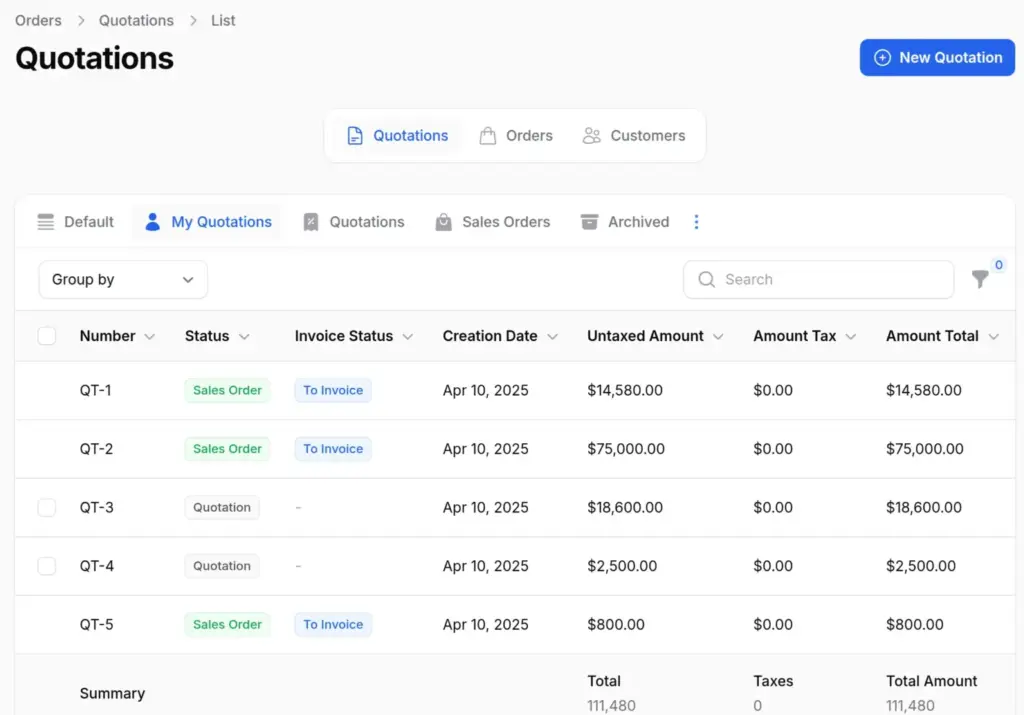Click the New Quotation button

[937, 58]
